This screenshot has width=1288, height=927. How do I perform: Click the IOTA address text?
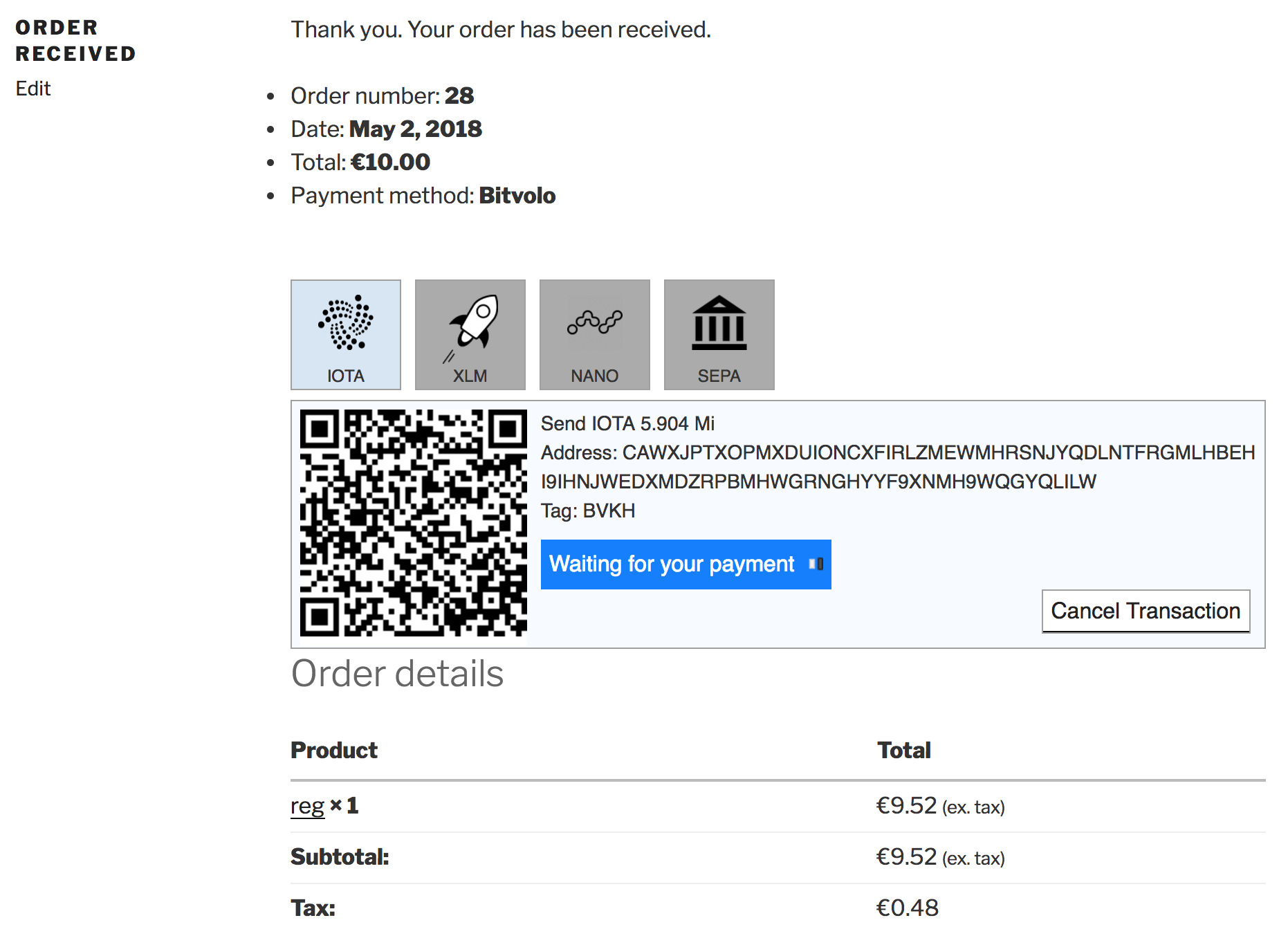(x=898, y=467)
